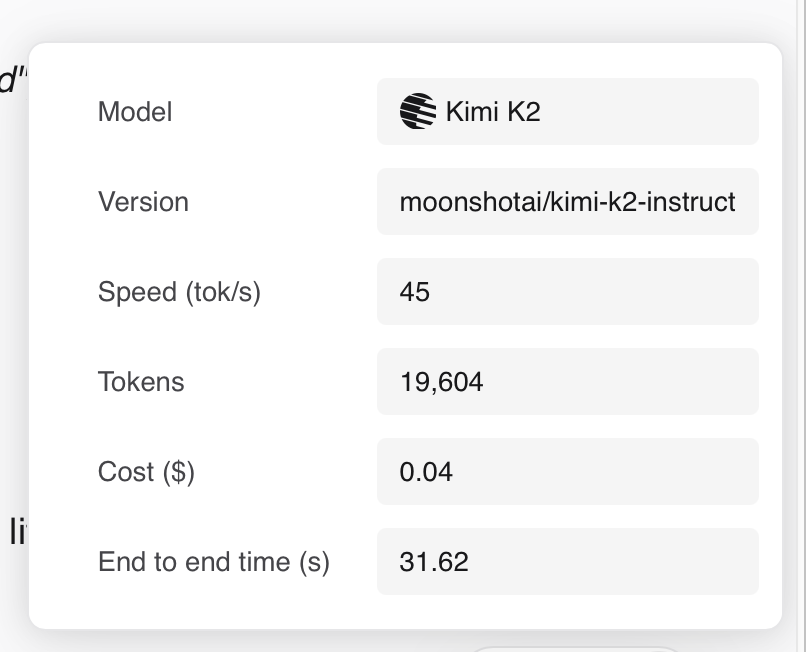This screenshot has width=806, height=652.
Task: Click the End to end time (s) label
Action: [214, 562]
